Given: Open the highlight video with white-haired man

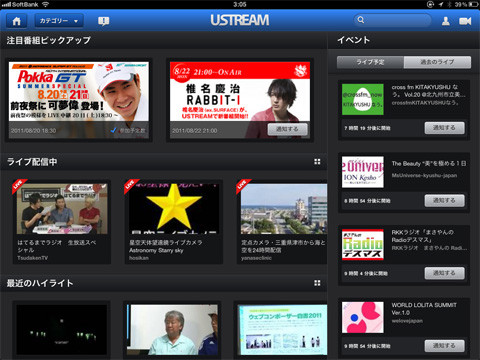Looking at the screenshot, I should pyautogui.click(x=172, y=329).
